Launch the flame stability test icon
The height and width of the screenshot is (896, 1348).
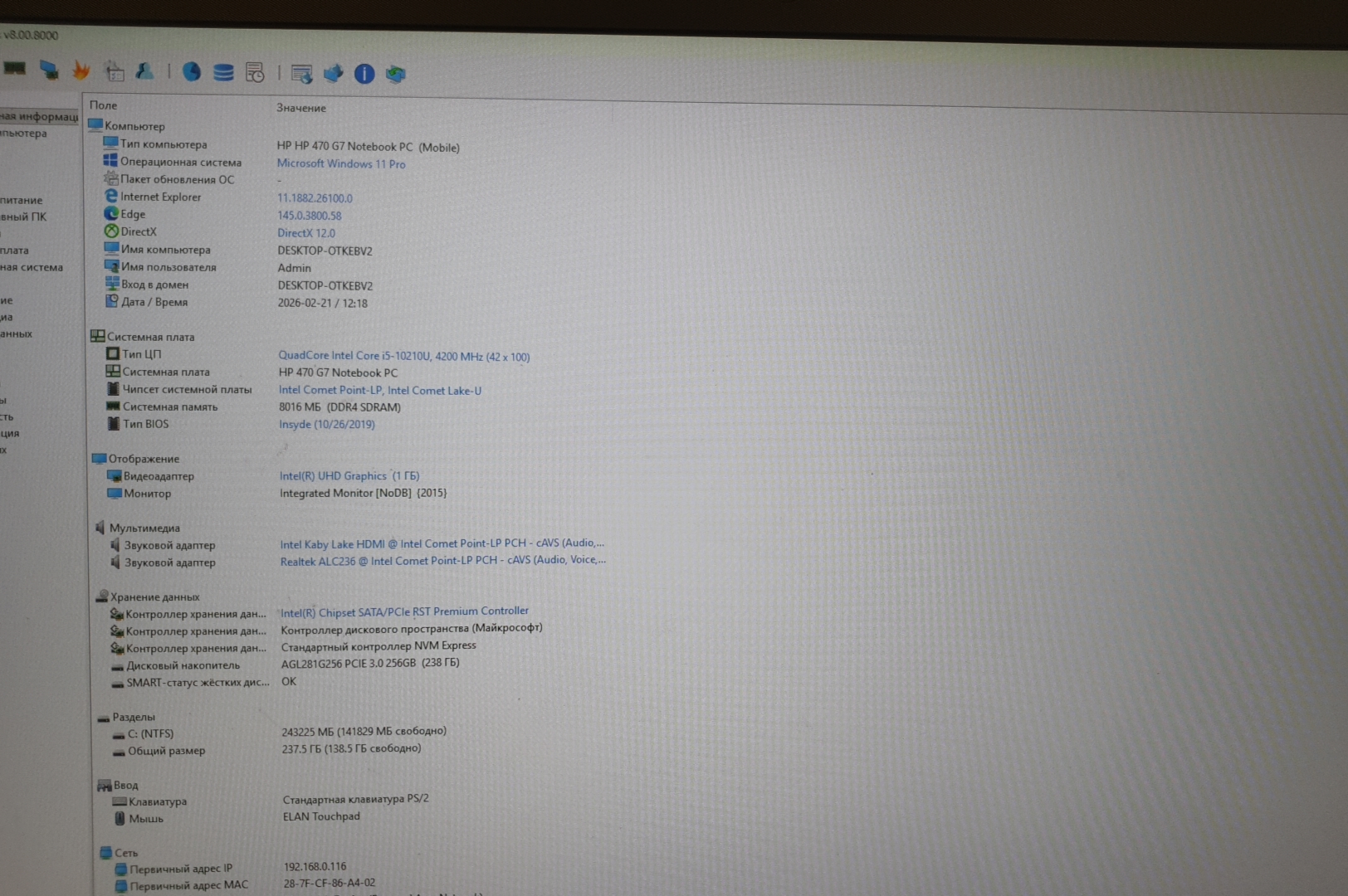pos(81,71)
